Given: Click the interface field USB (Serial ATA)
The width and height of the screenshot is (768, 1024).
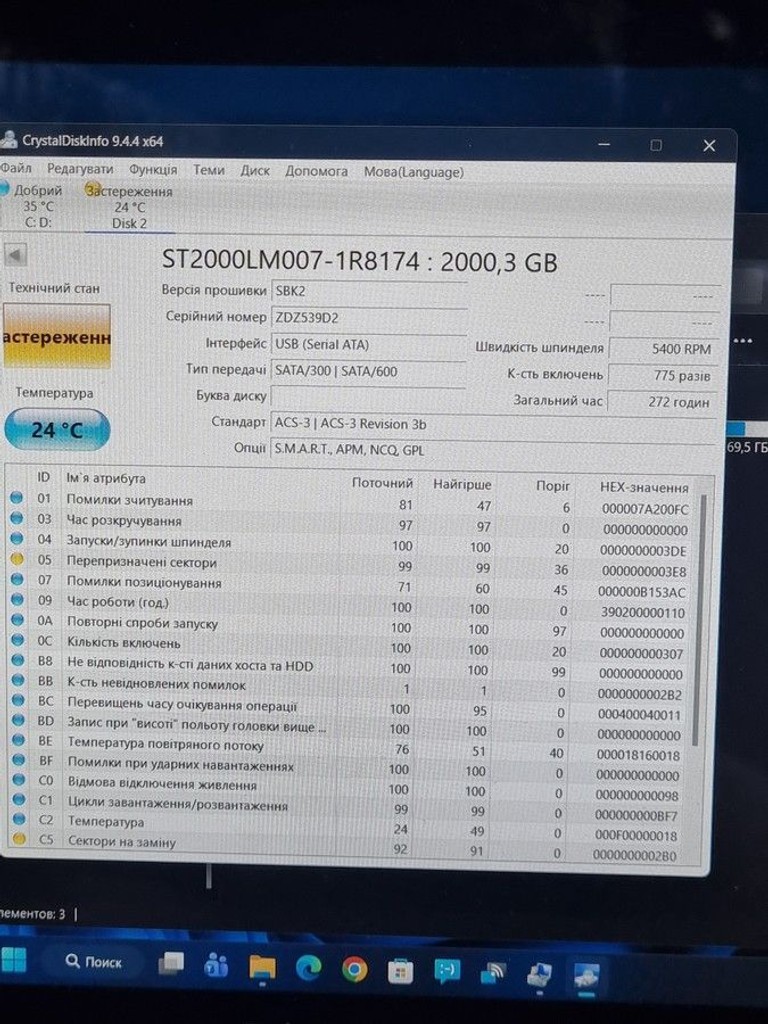Looking at the screenshot, I should pos(369,344).
